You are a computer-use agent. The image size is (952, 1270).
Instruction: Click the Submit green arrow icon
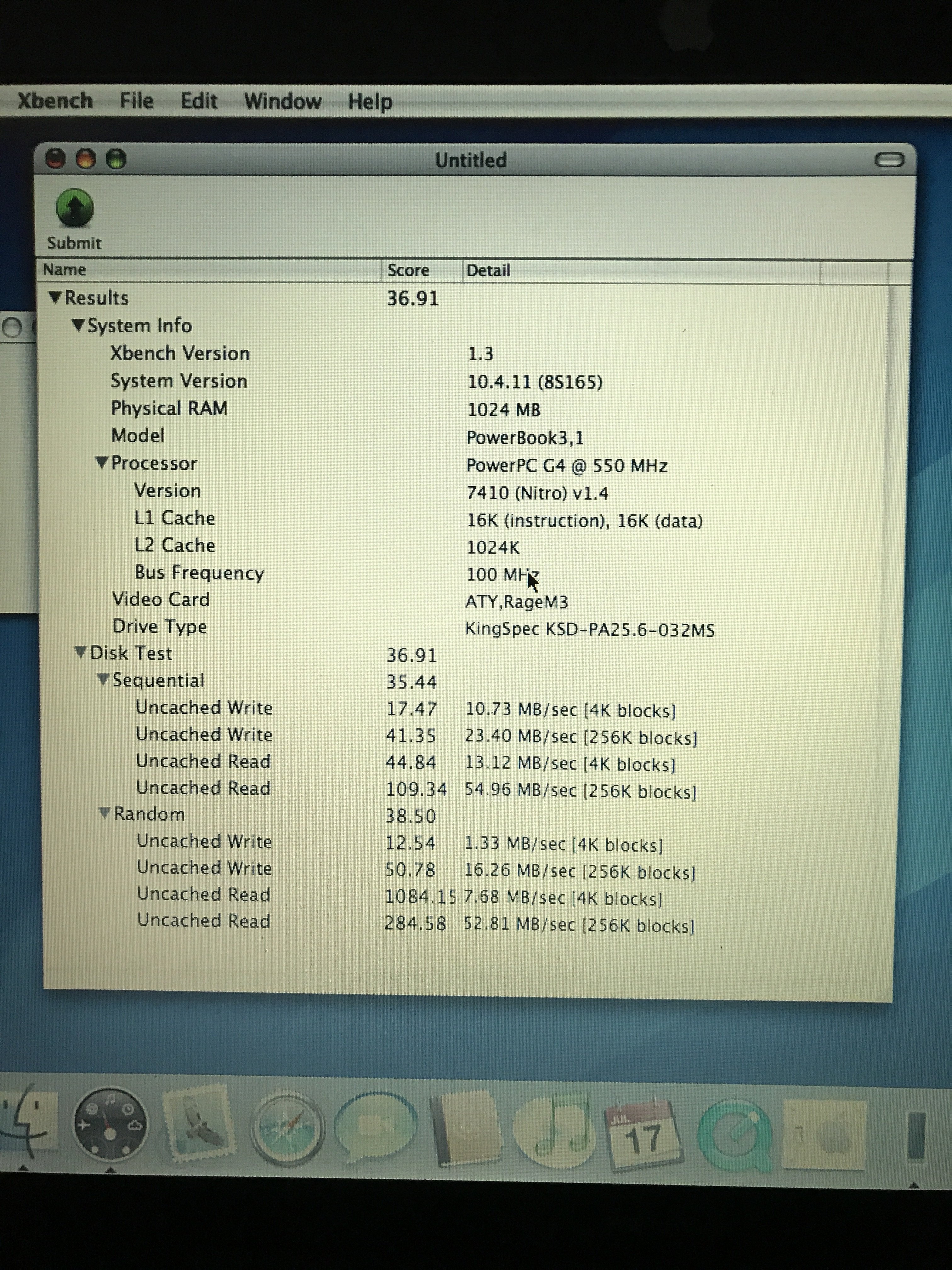click(75, 207)
